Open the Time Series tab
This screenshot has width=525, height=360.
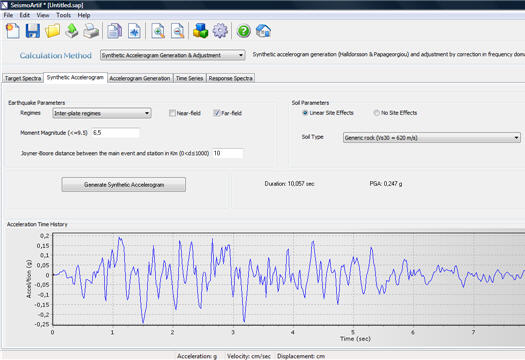[190, 78]
